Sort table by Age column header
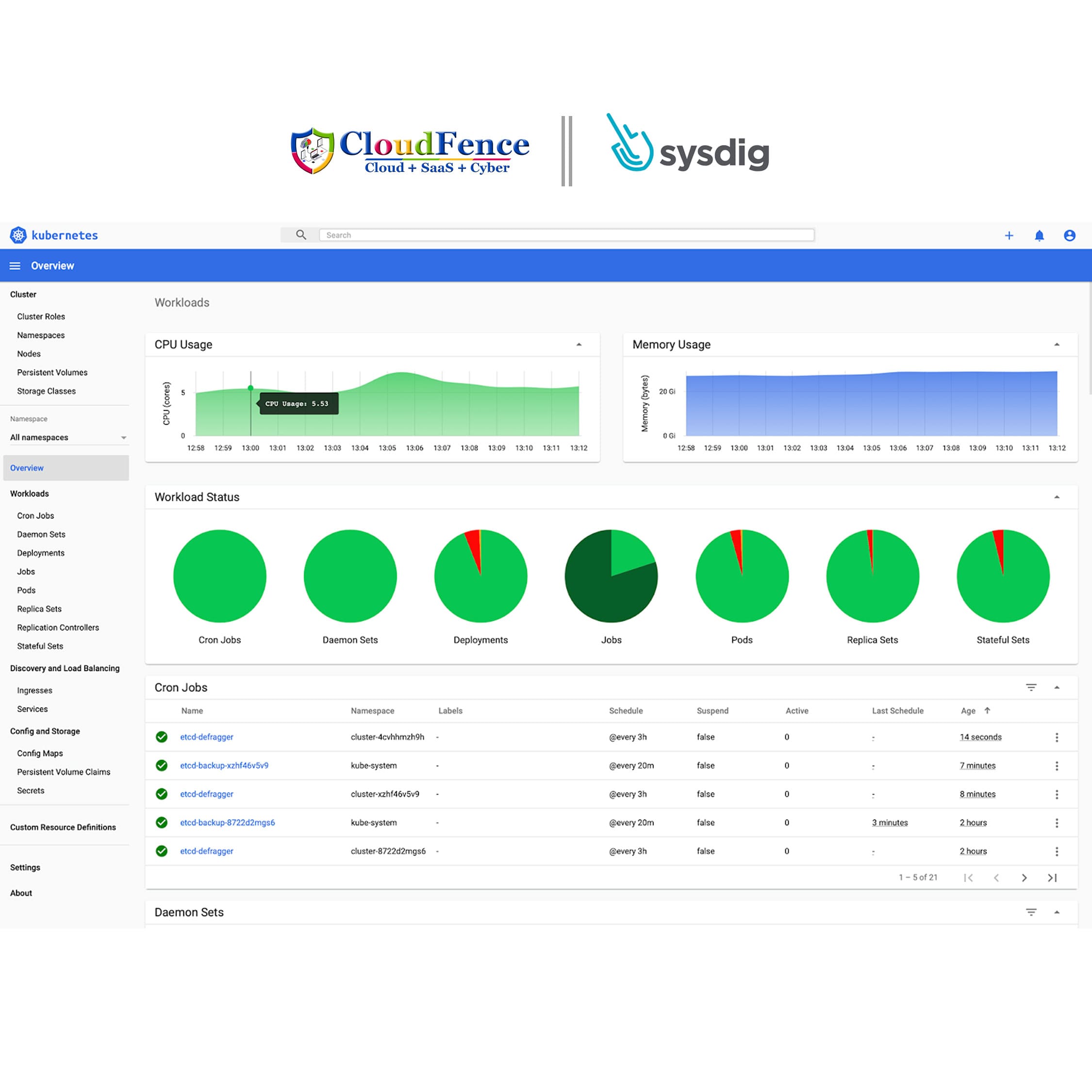 pos(968,711)
